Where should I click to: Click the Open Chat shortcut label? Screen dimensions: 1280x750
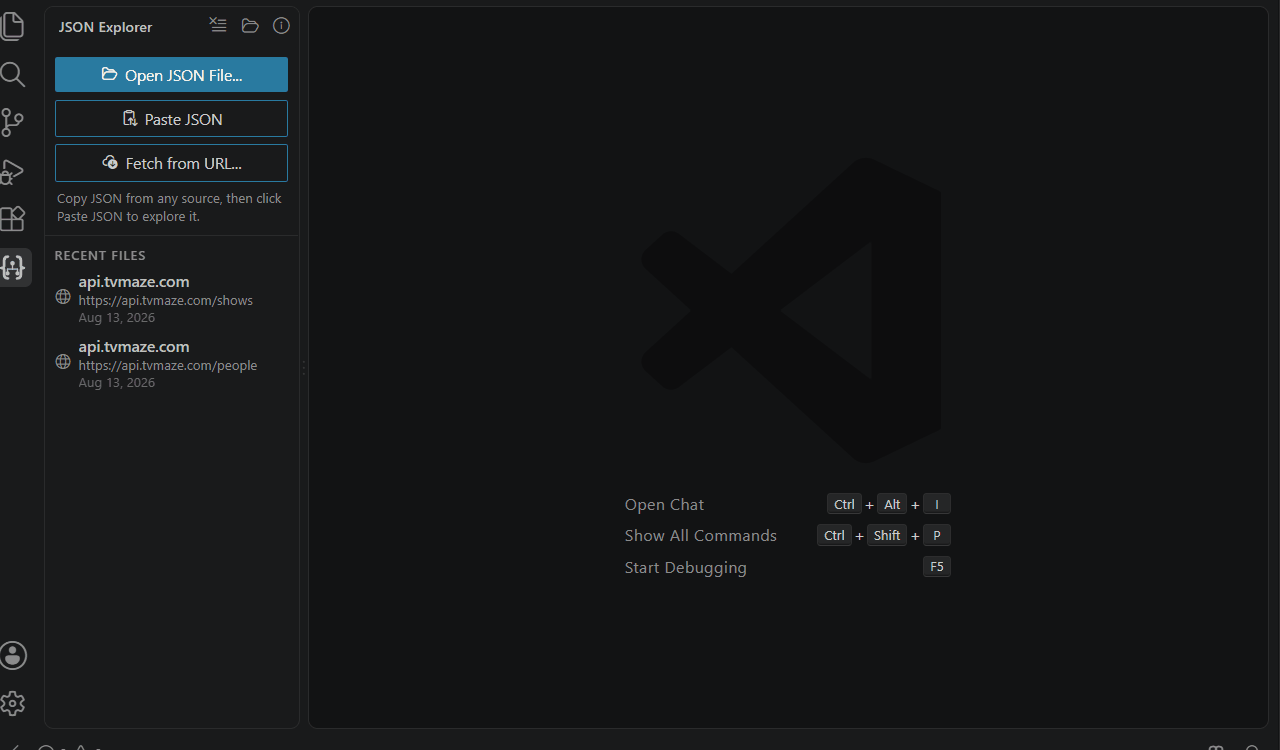coord(664,505)
